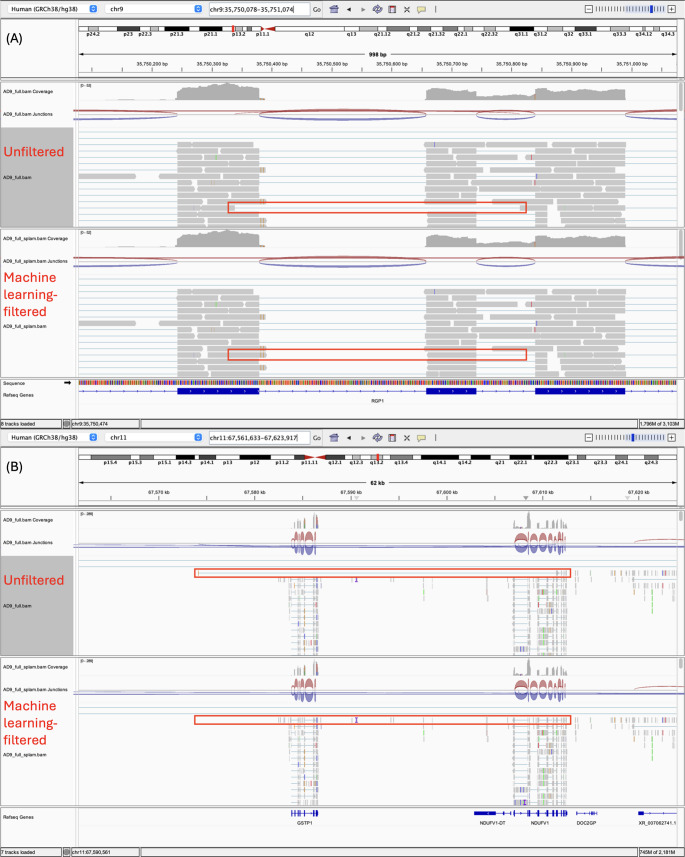The width and height of the screenshot is (685, 857).
Task: Select the Refseq Genes track label in the chr11 window
Action: pyautogui.click(x=19, y=817)
